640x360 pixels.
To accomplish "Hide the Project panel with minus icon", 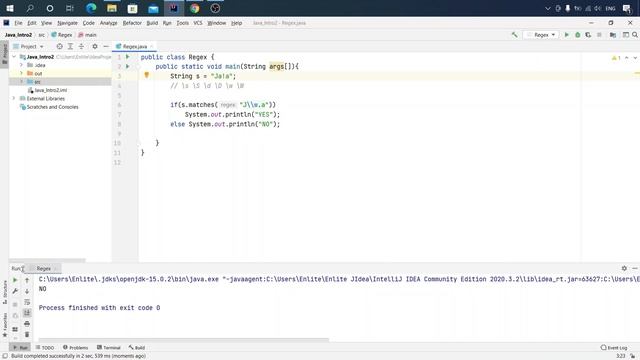I will [106, 47].
